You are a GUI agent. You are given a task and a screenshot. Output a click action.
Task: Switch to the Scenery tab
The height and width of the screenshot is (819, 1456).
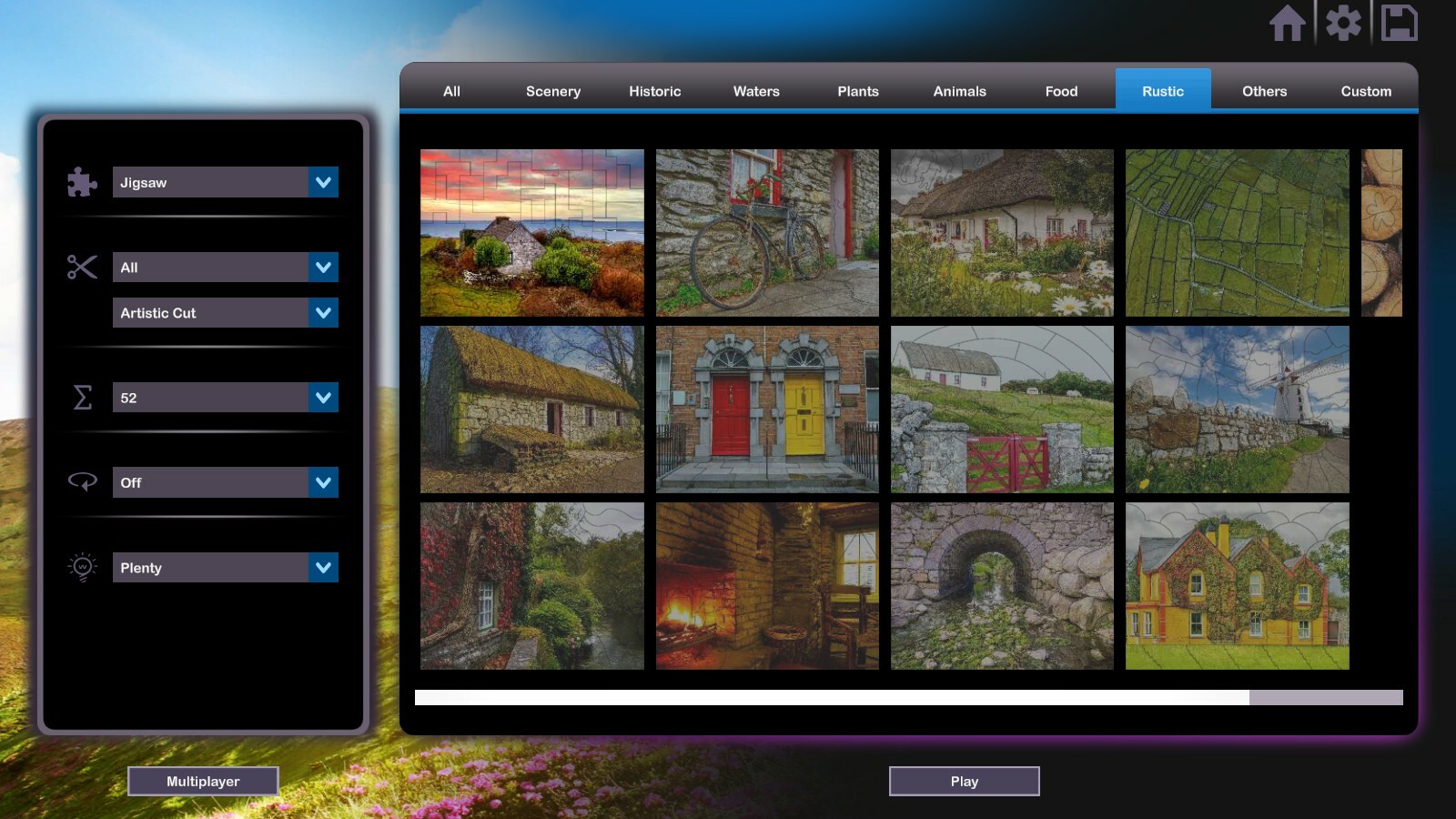tap(552, 91)
